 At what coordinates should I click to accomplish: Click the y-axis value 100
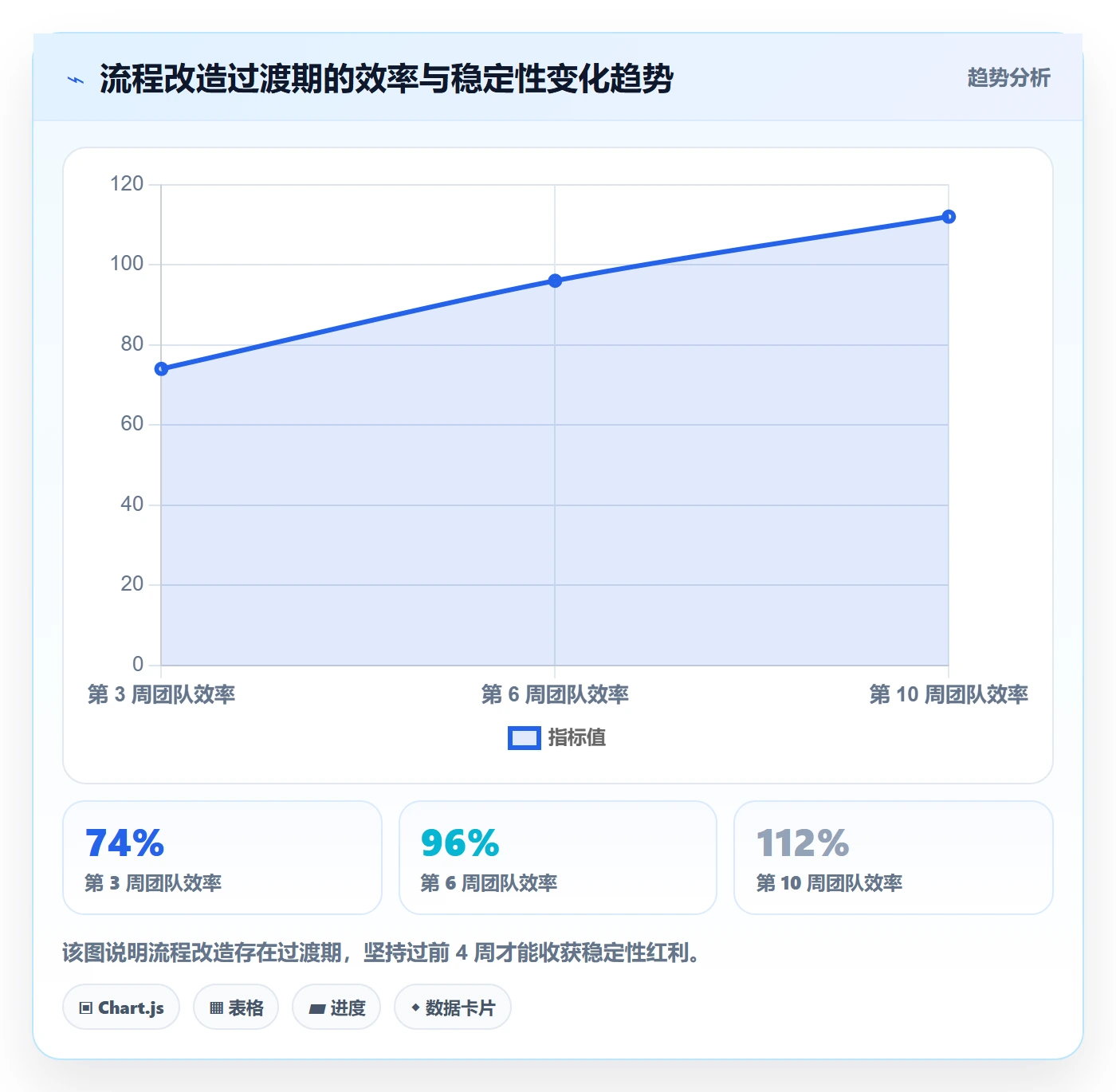(127, 264)
